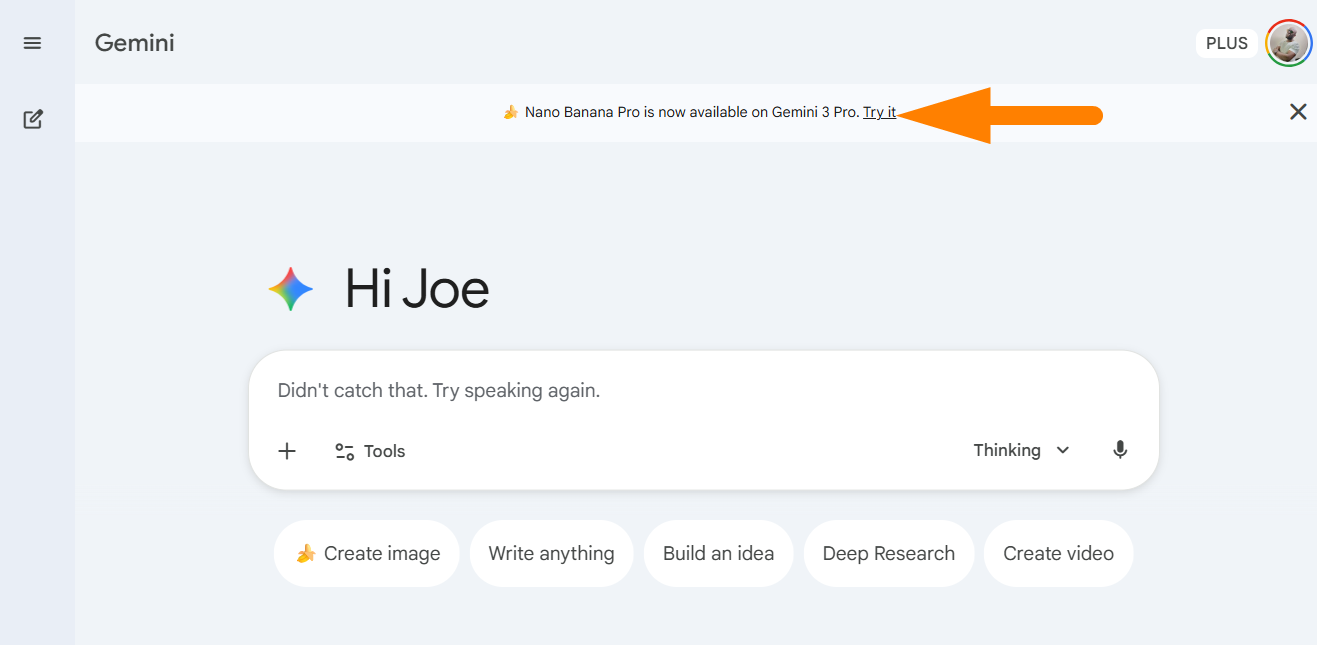
Task: Pick the Create video suggestion chip
Action: point(1058,553)
